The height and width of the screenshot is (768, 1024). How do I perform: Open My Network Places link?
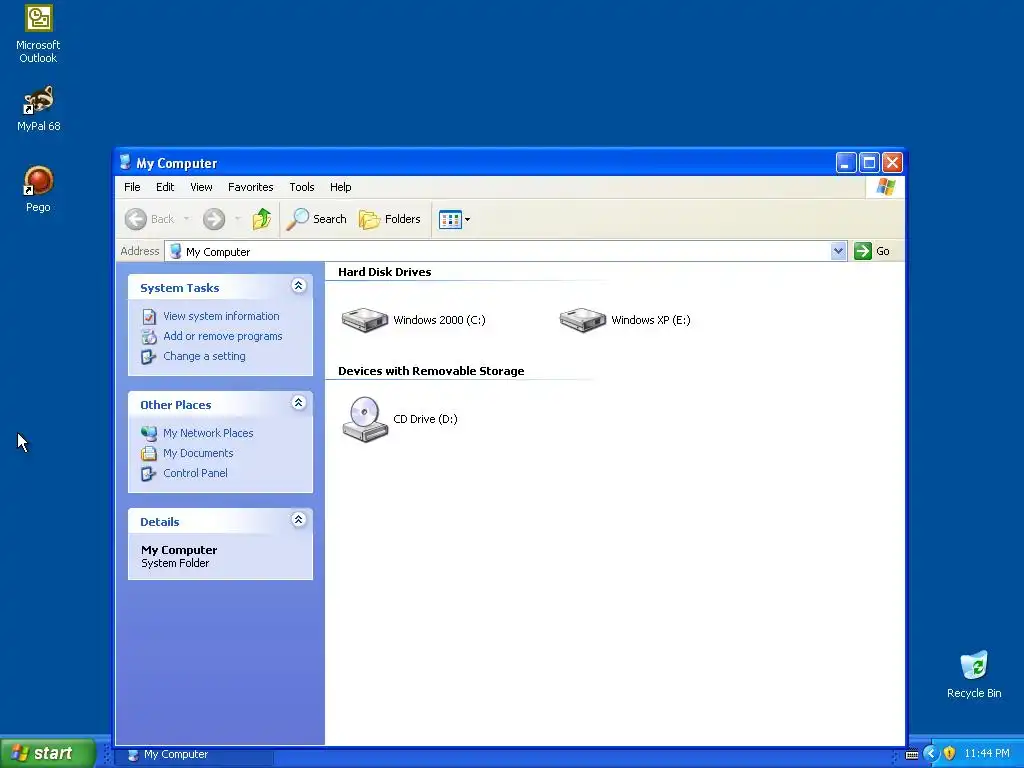[208, 433]
